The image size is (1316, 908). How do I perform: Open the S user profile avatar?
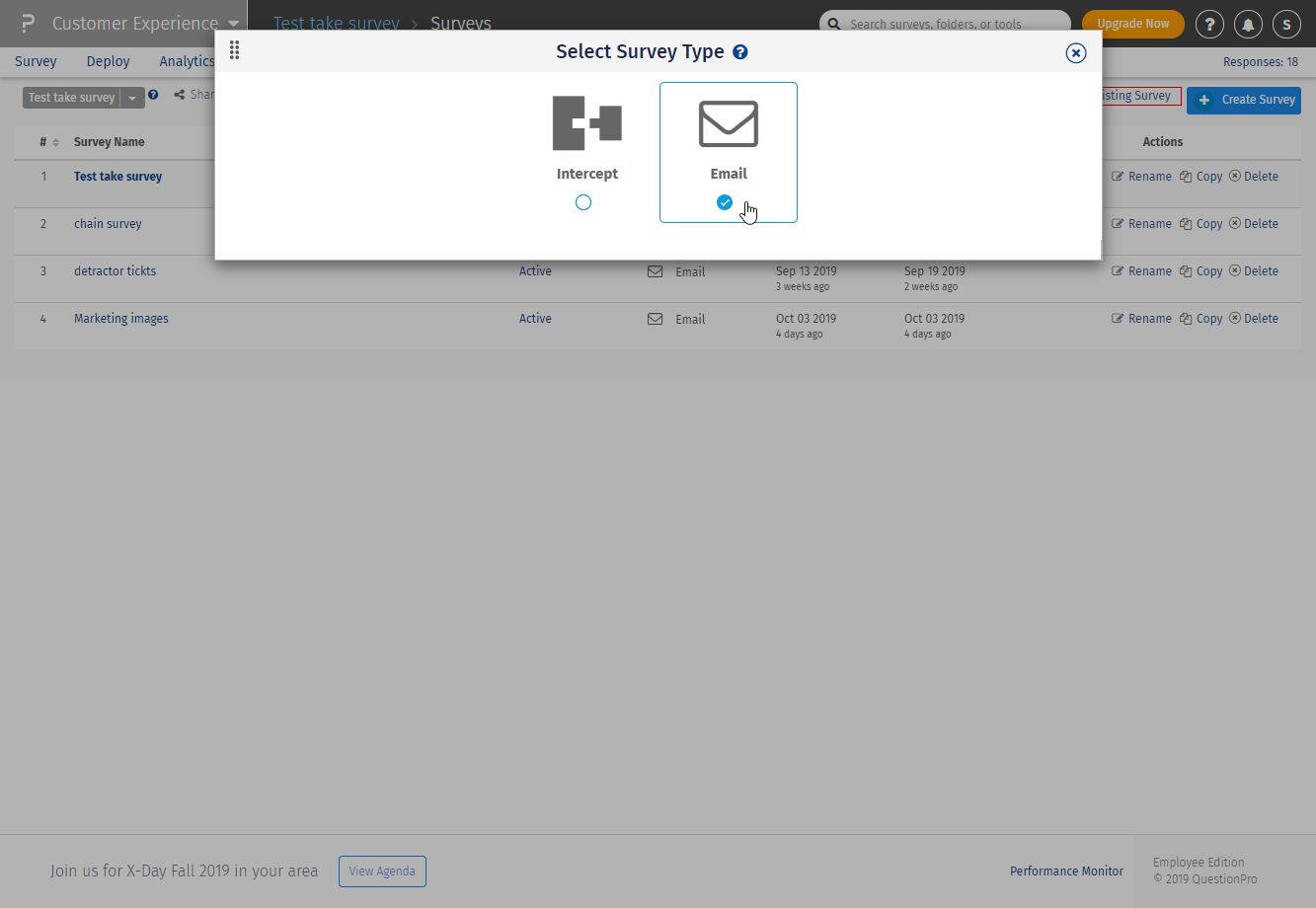tap(1286, 24)
